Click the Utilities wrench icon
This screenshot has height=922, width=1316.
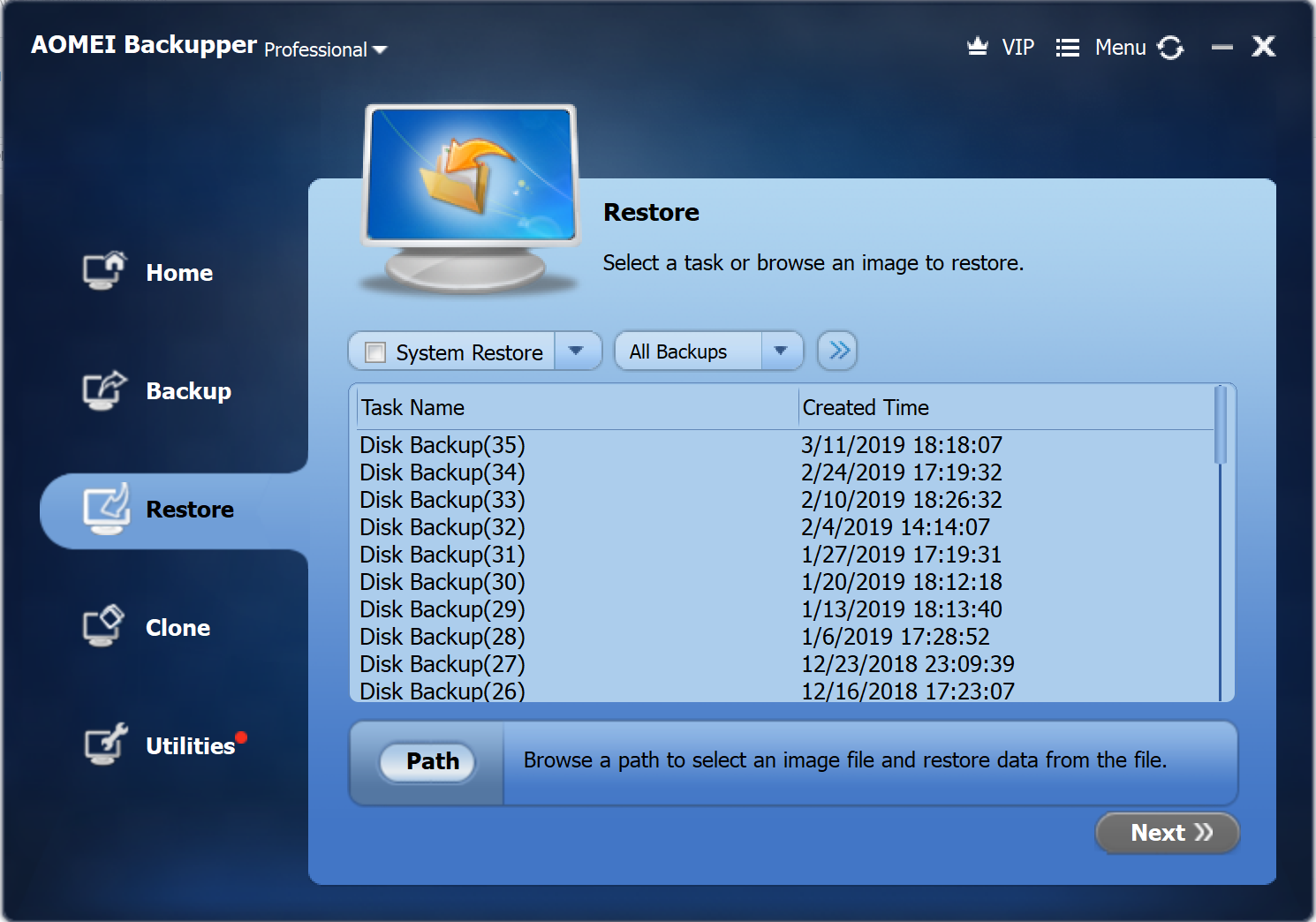point(106,744)
